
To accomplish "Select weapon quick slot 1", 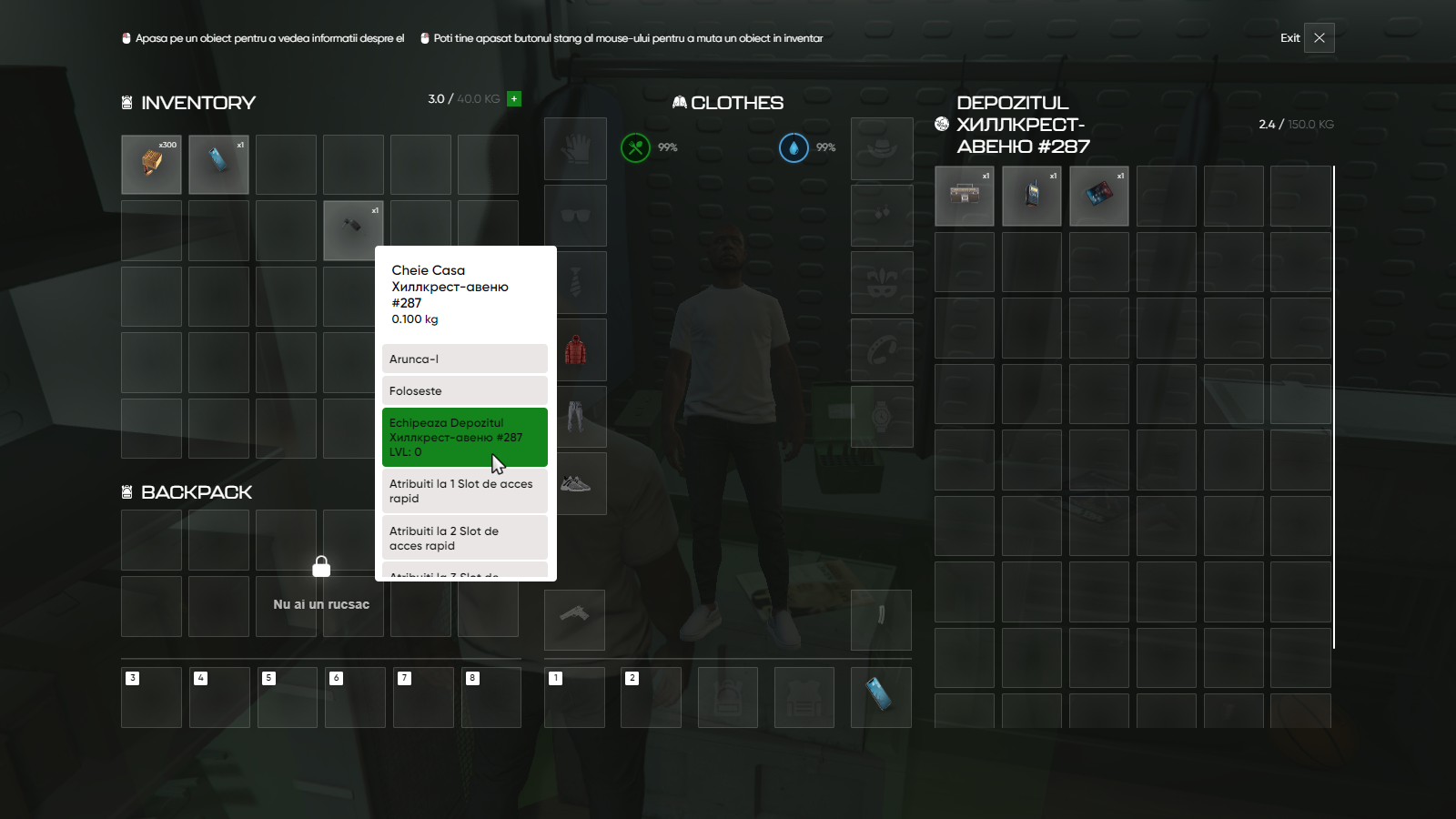I will tap(574, 697).
